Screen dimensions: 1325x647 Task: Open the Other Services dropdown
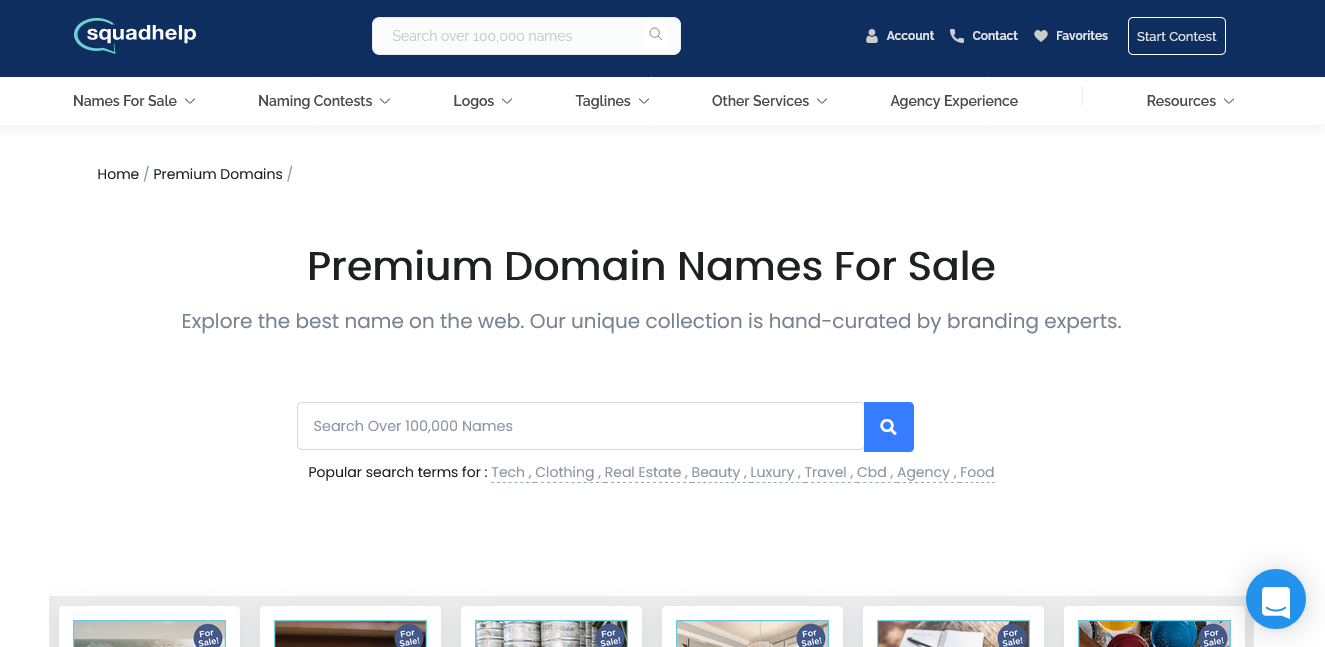click(769, 101)
